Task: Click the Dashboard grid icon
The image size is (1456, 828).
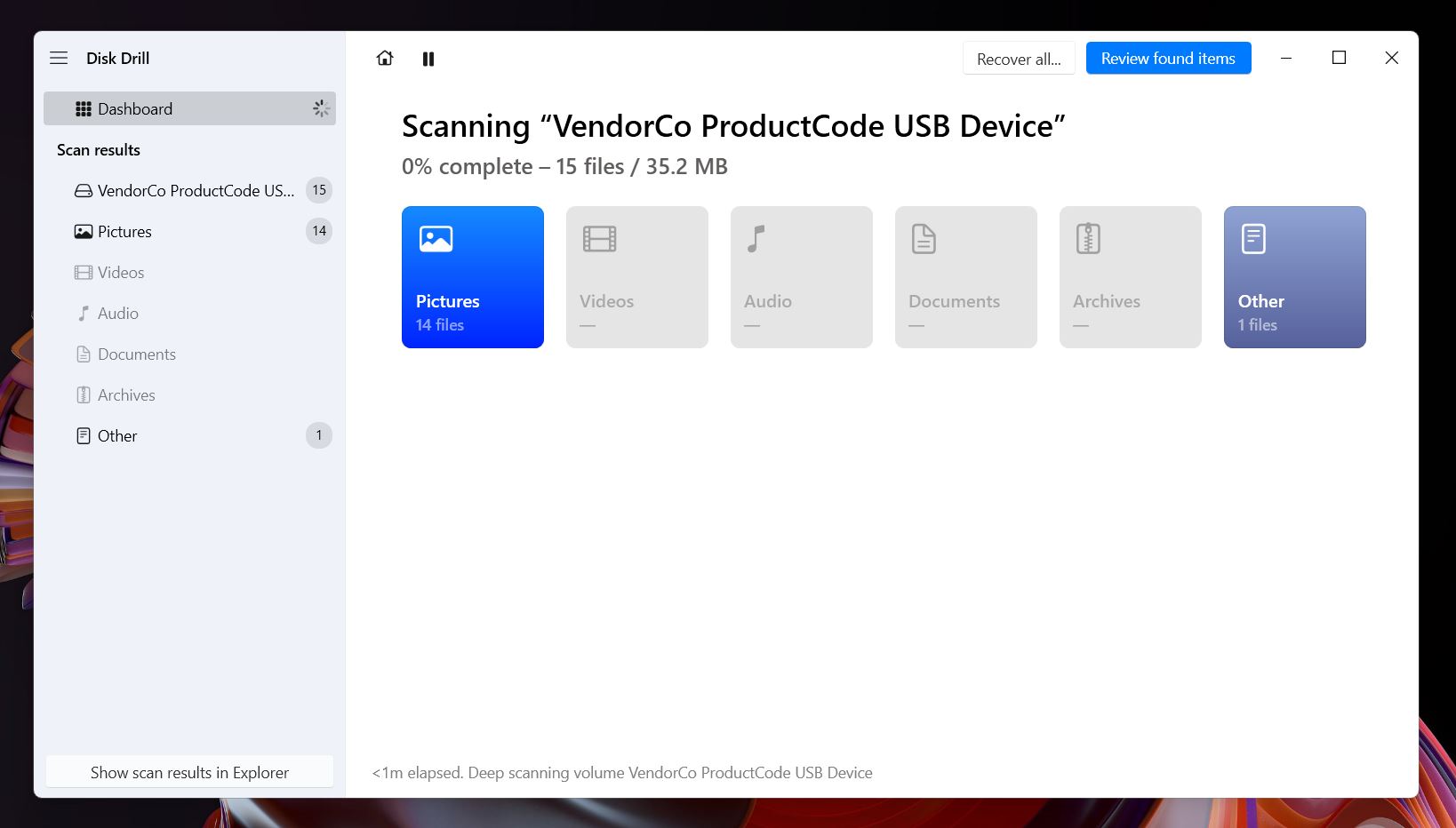Action: coord(84,108)
